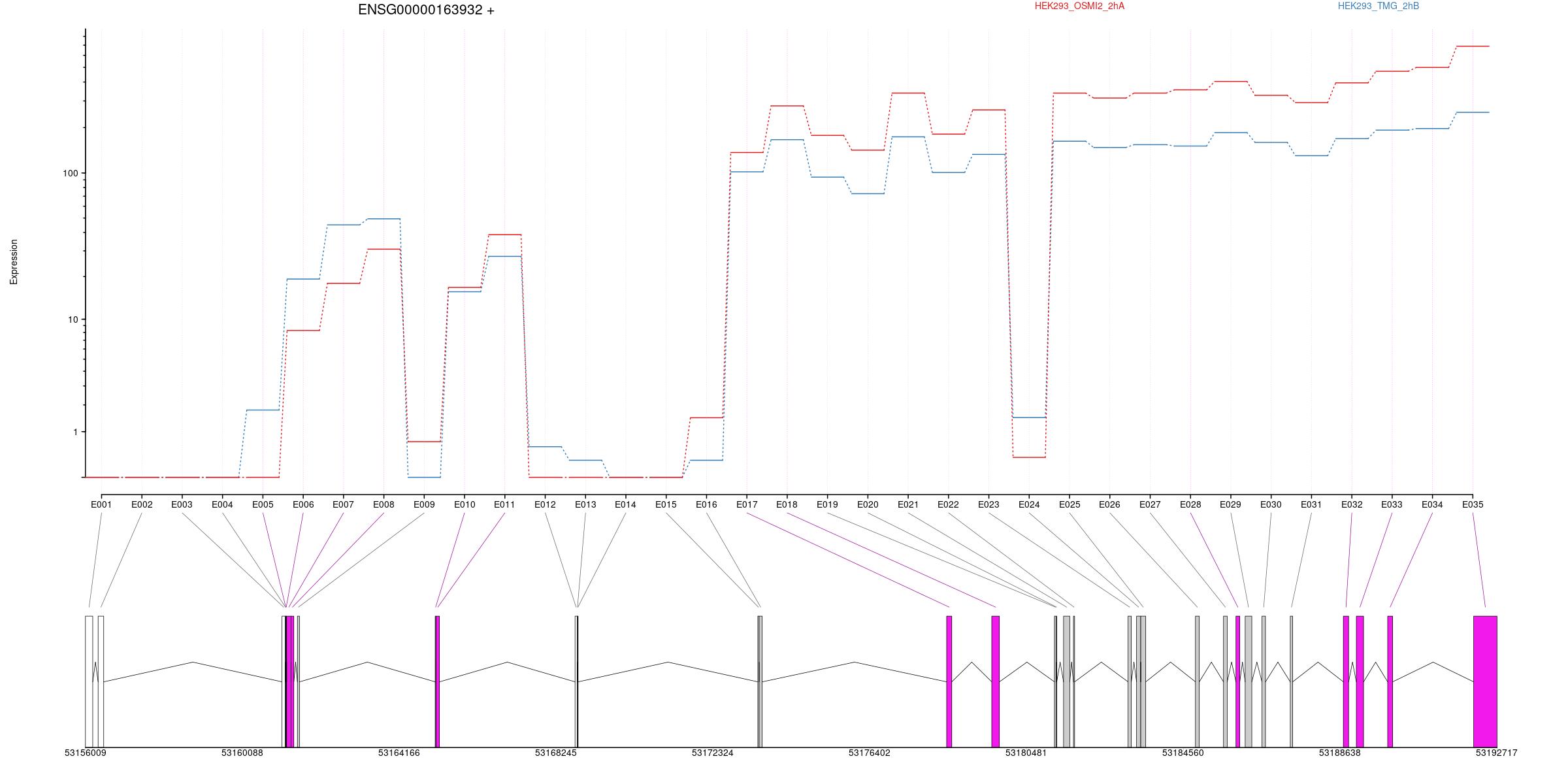Select exon label E016

[x=706, y=504]
